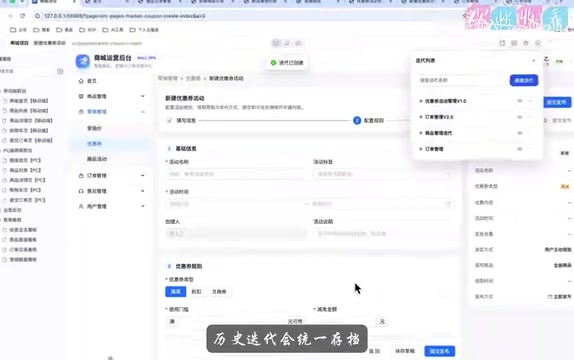
Task: Open the 活动标签 dropdown
Action: pos(383,174)
